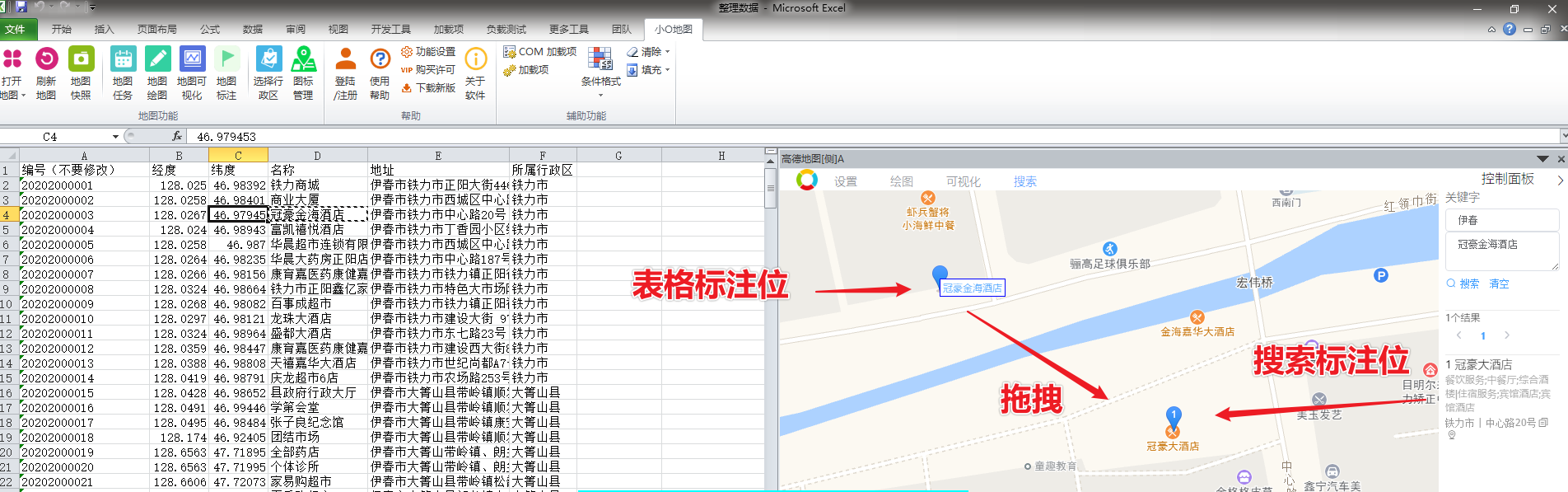Click the colorful ring logo in map panel
Image resolution: width=1568 pixels, height=492 pixels.
(807, 180)
